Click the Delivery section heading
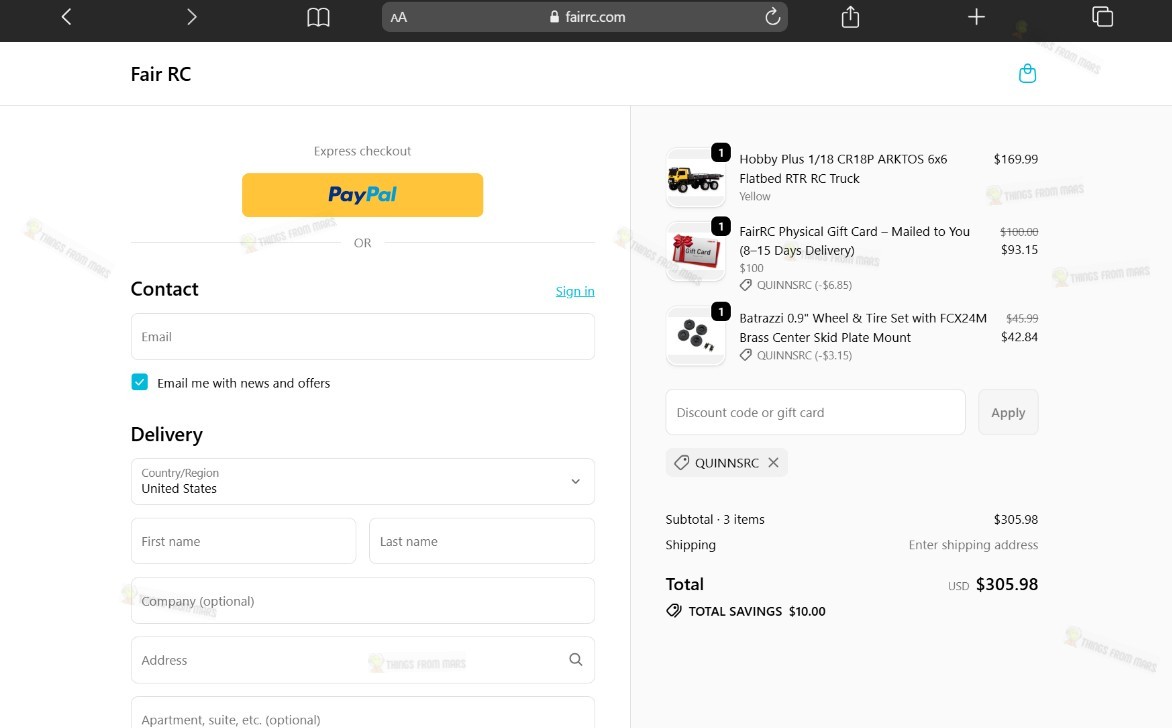This screenshot has height=728, width=1172. [x=167, y=434]
